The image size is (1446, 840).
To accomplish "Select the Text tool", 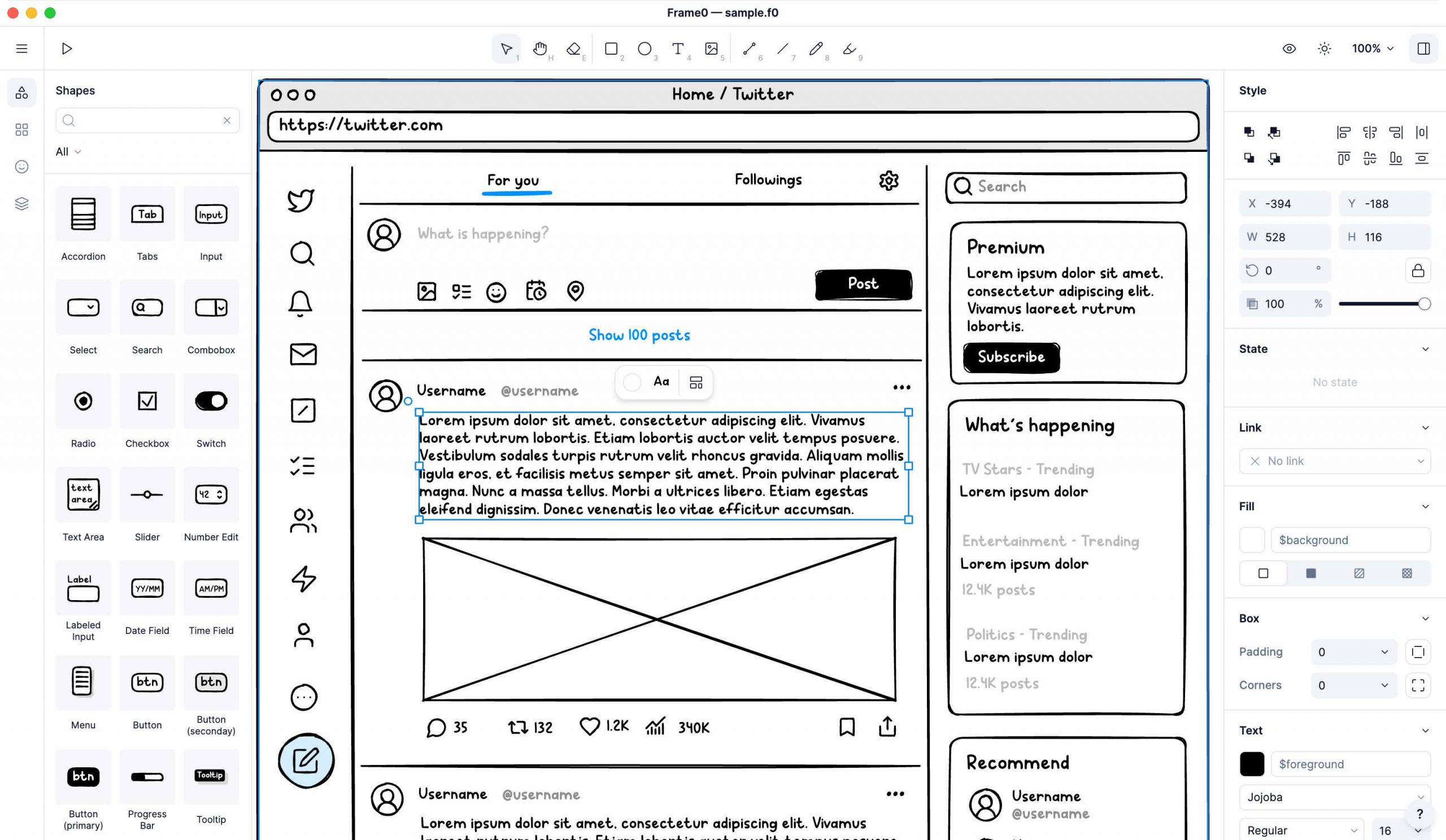I will pyautogui.click(x=678, y=48).
